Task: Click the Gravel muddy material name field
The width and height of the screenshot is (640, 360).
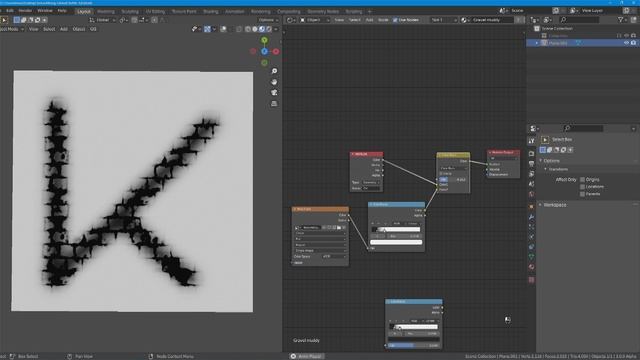Action: (x=492, y=20)
